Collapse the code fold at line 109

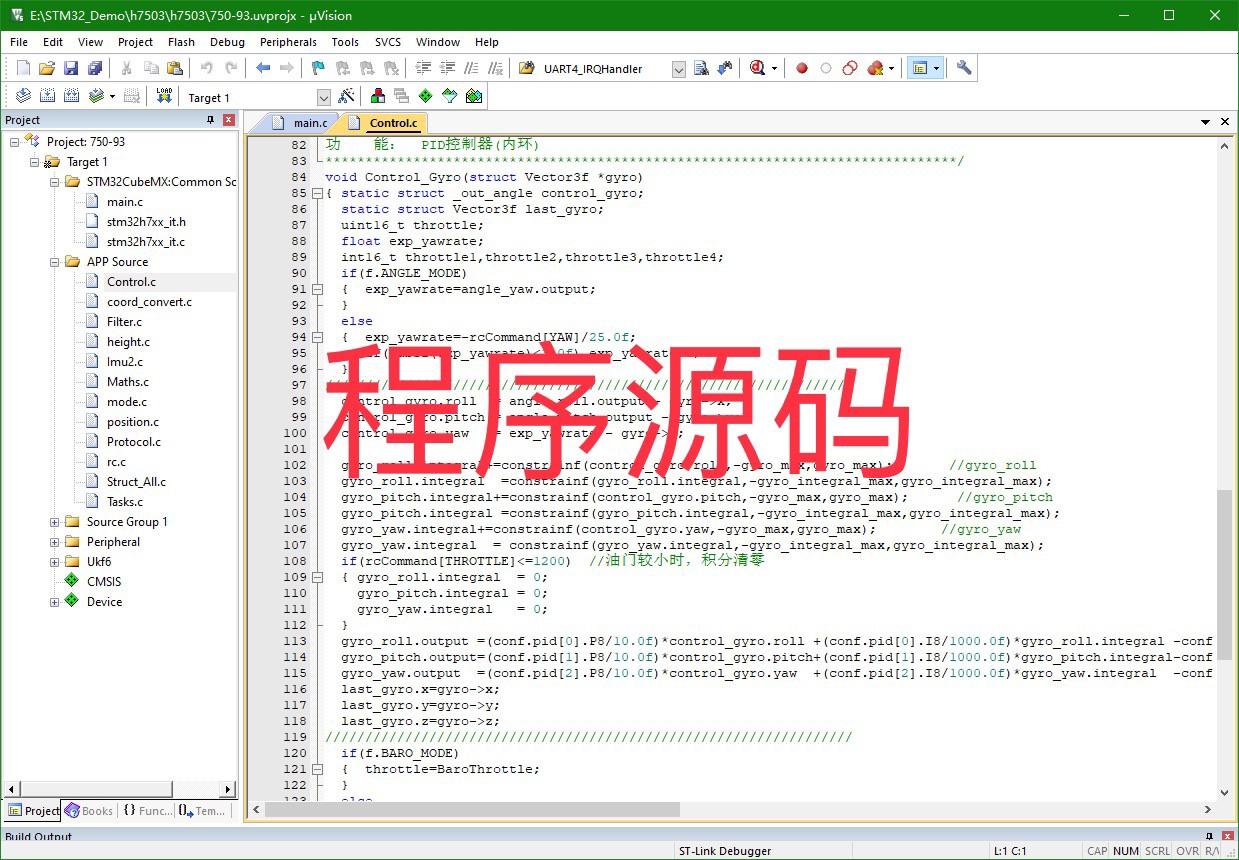click(319, 577)
